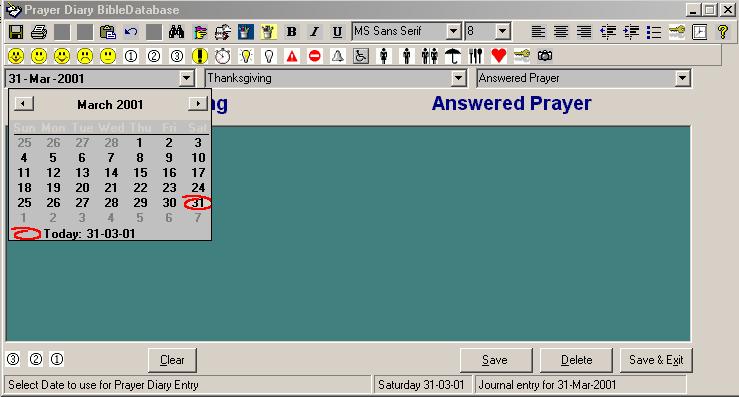The image size is (739, 397).
Task: Click the blue pencil cup icon
Action: click(246, 32)
